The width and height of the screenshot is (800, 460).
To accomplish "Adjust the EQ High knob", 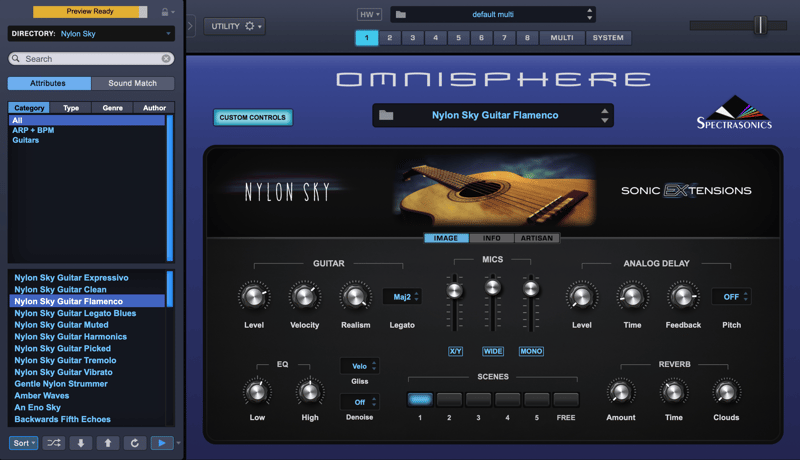I will pos(310,392).
